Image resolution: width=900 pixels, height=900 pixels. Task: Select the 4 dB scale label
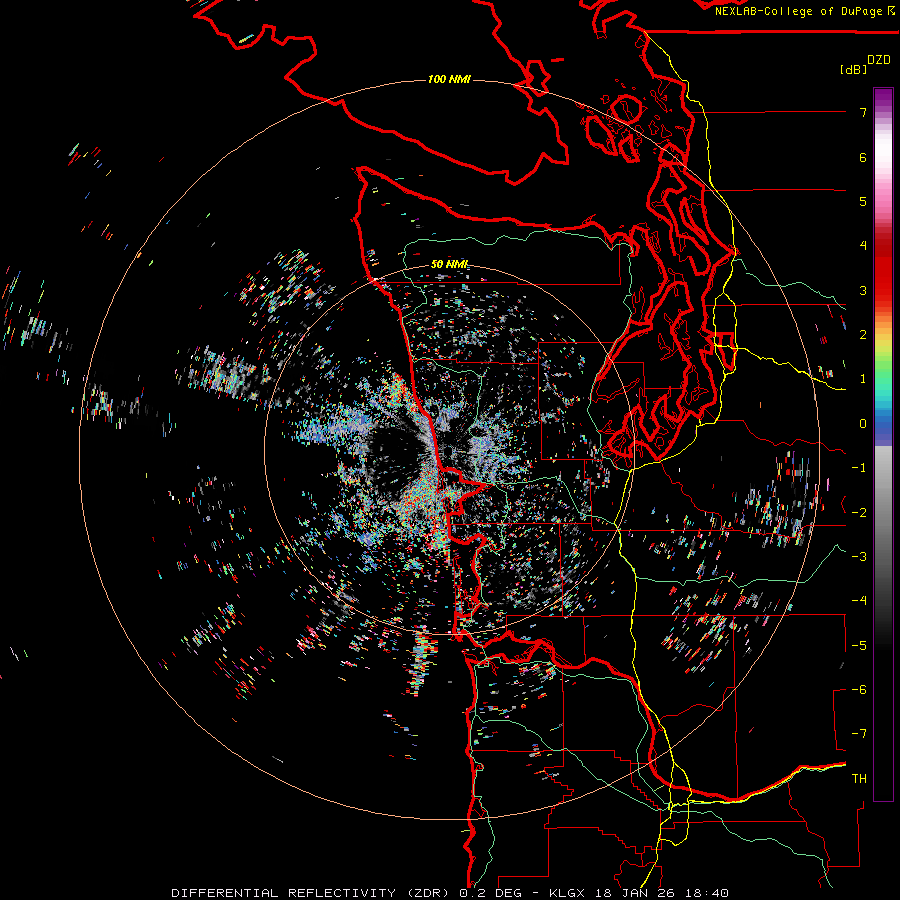click(x=863, y=246)
